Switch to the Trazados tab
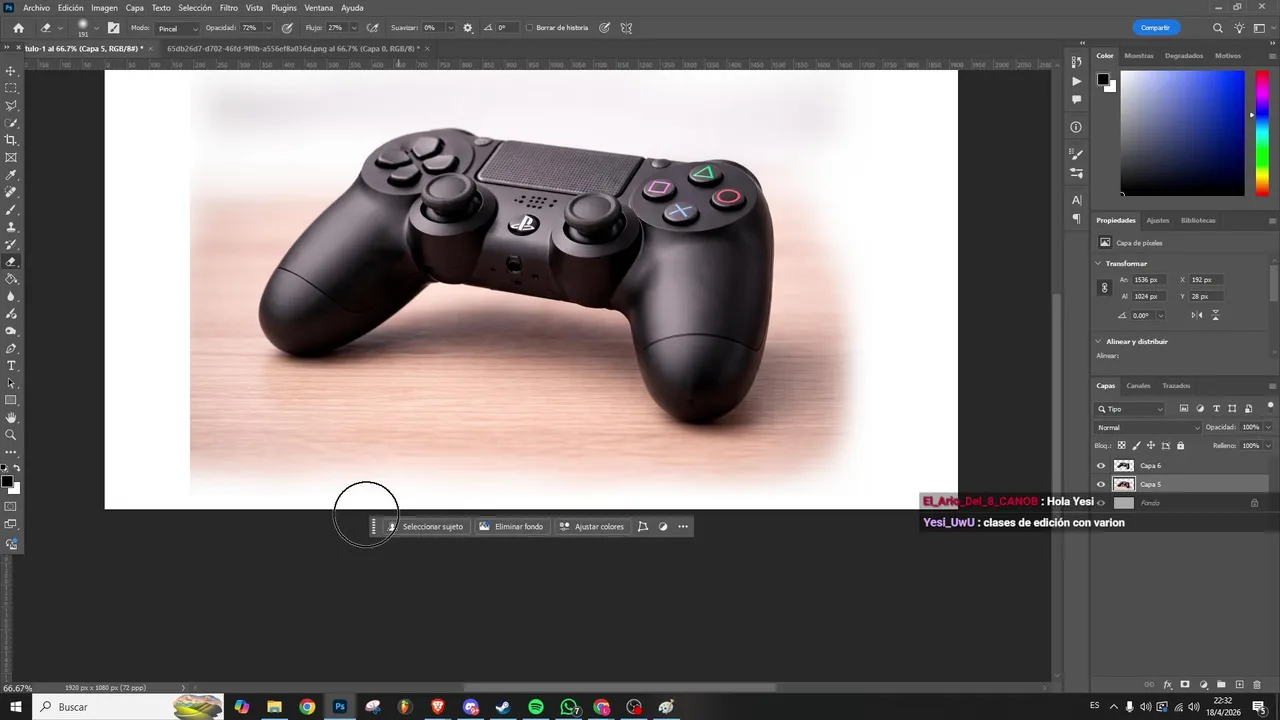 click(x=1176, y=386)
